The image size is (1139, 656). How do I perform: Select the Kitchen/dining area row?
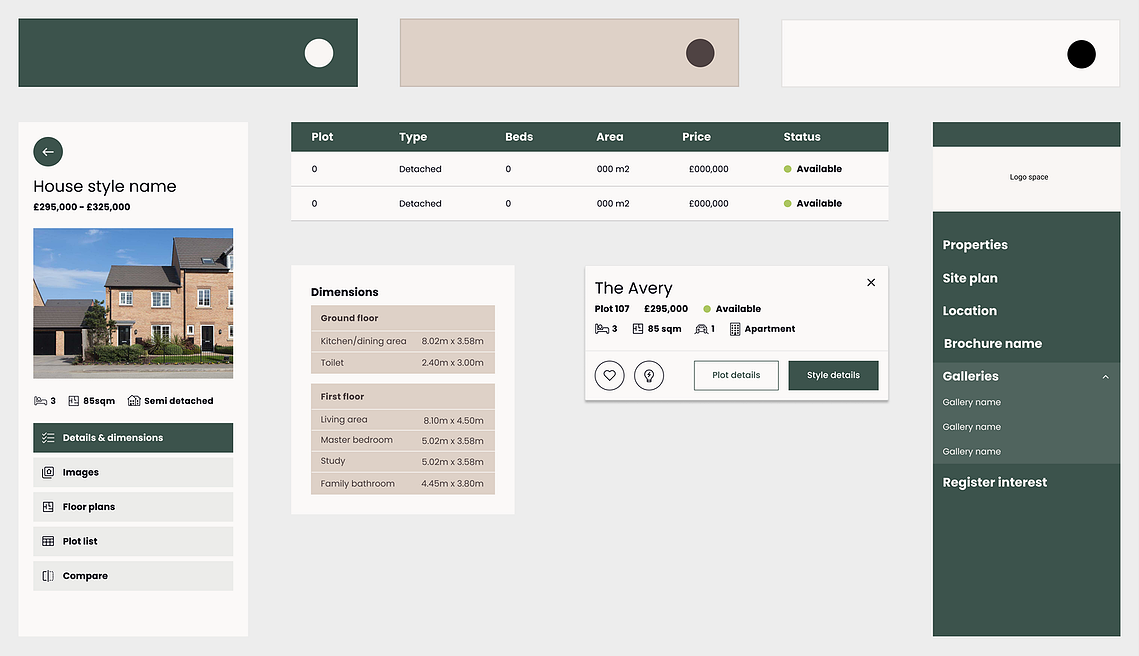402,341
